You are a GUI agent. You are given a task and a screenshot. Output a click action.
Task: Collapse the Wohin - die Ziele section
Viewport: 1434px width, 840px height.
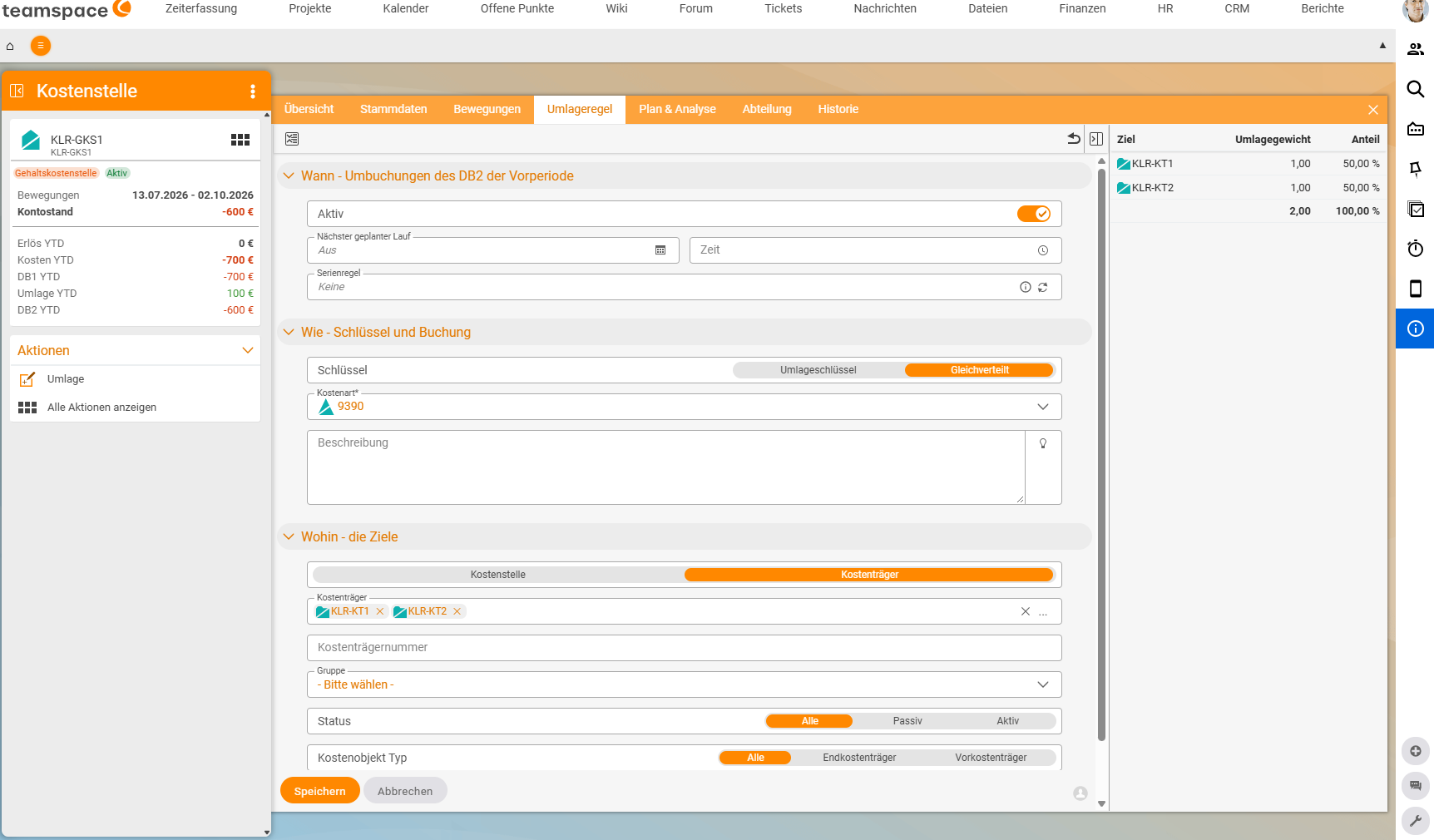pos(289,536)
